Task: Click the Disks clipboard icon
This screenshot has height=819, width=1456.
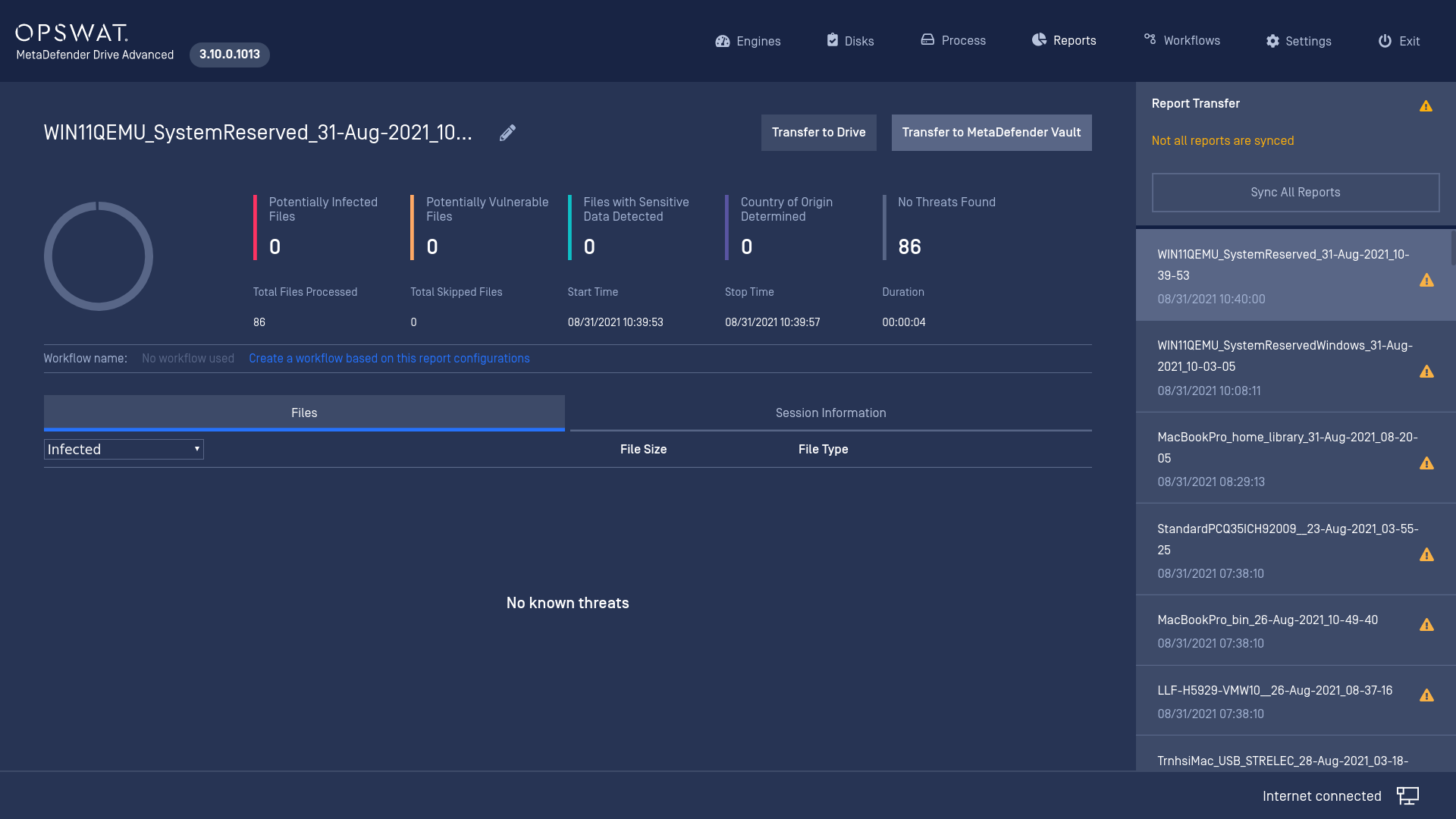Action: pos(833,40)
